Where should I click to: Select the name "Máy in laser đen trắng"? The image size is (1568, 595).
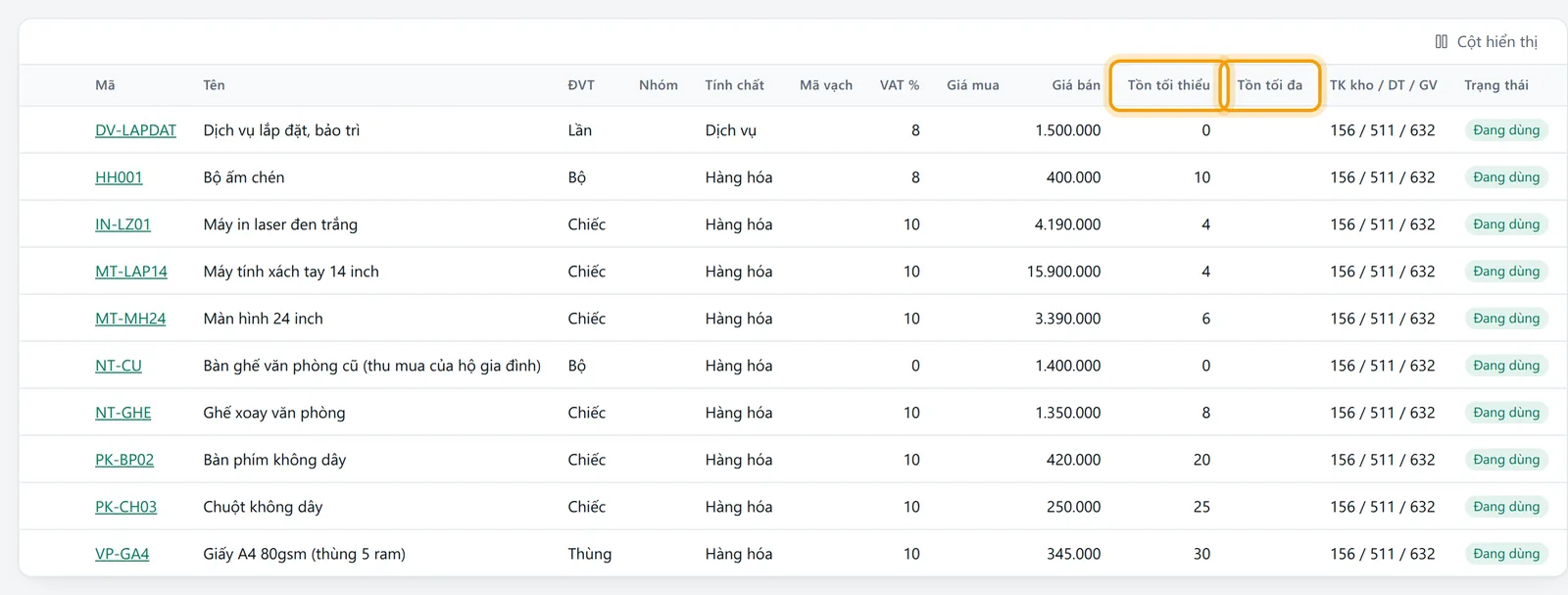click(280, 224)
